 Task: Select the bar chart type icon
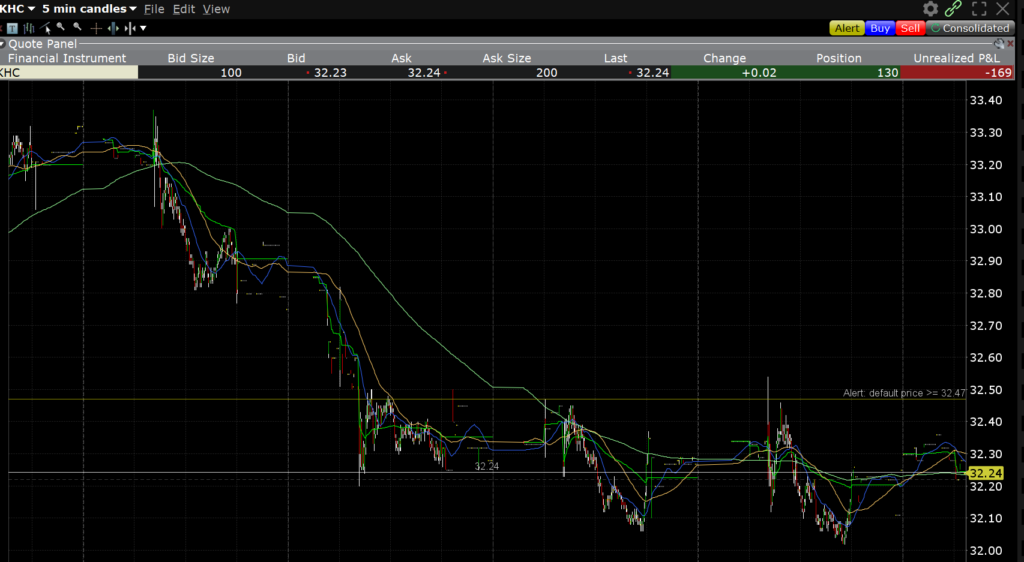tap(27, 28)
